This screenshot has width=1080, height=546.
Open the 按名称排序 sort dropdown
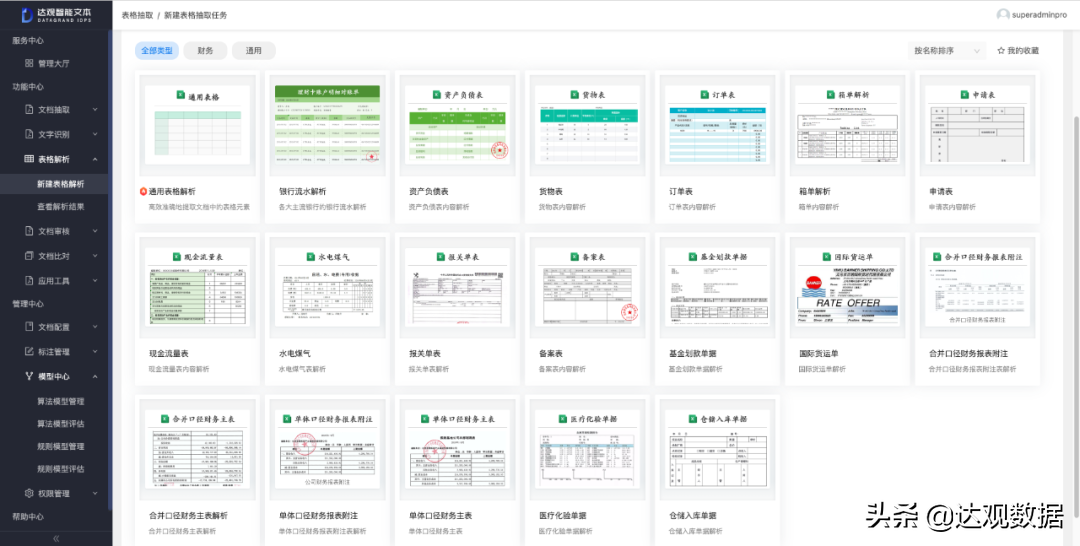click(x=947, y=50)
